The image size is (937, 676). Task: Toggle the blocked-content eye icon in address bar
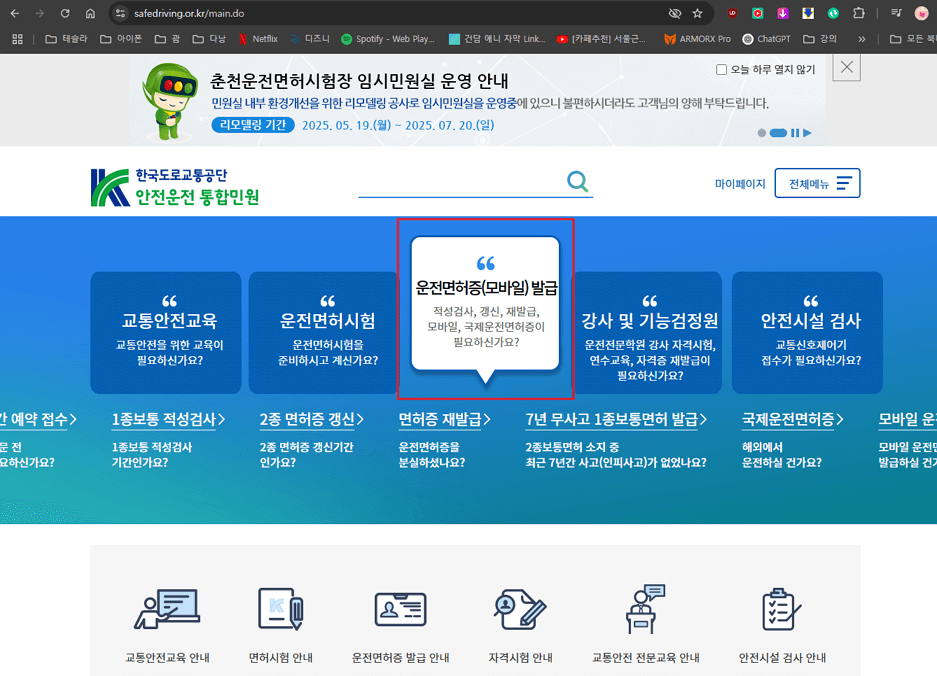(675, 14)
